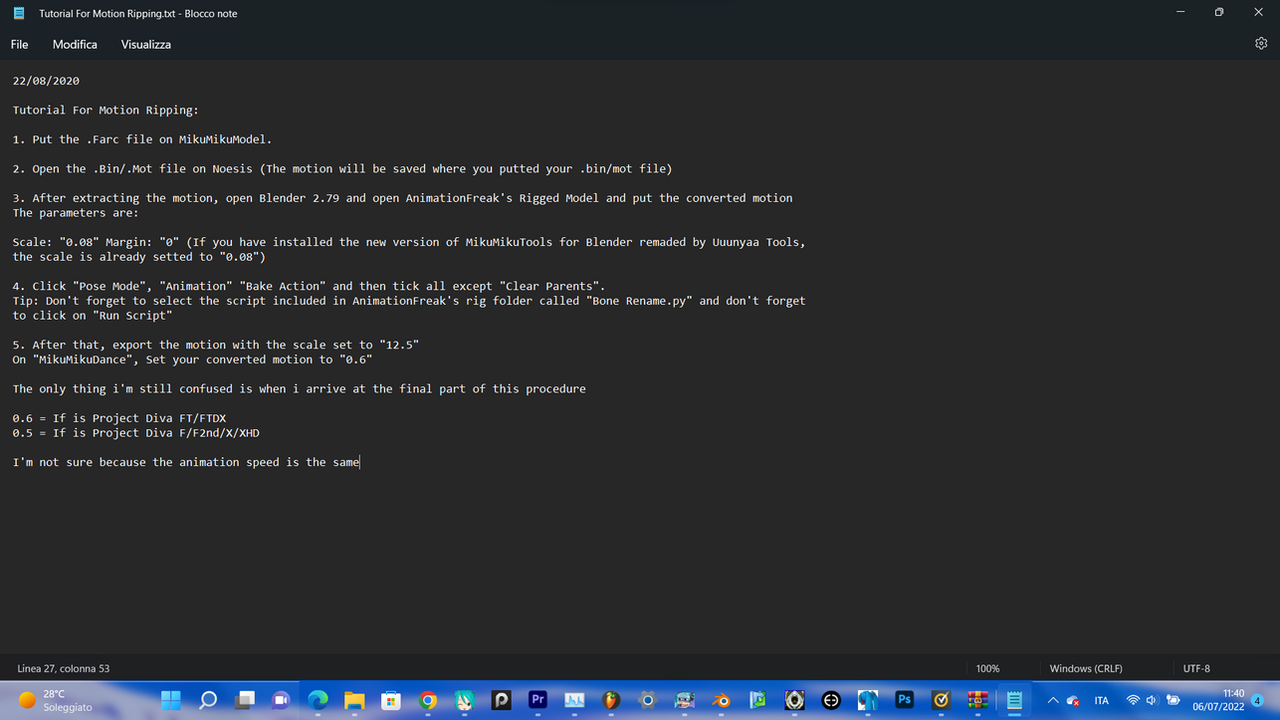
Task: Open Norton checkmark app in taskbar
Action: (940, 700)
